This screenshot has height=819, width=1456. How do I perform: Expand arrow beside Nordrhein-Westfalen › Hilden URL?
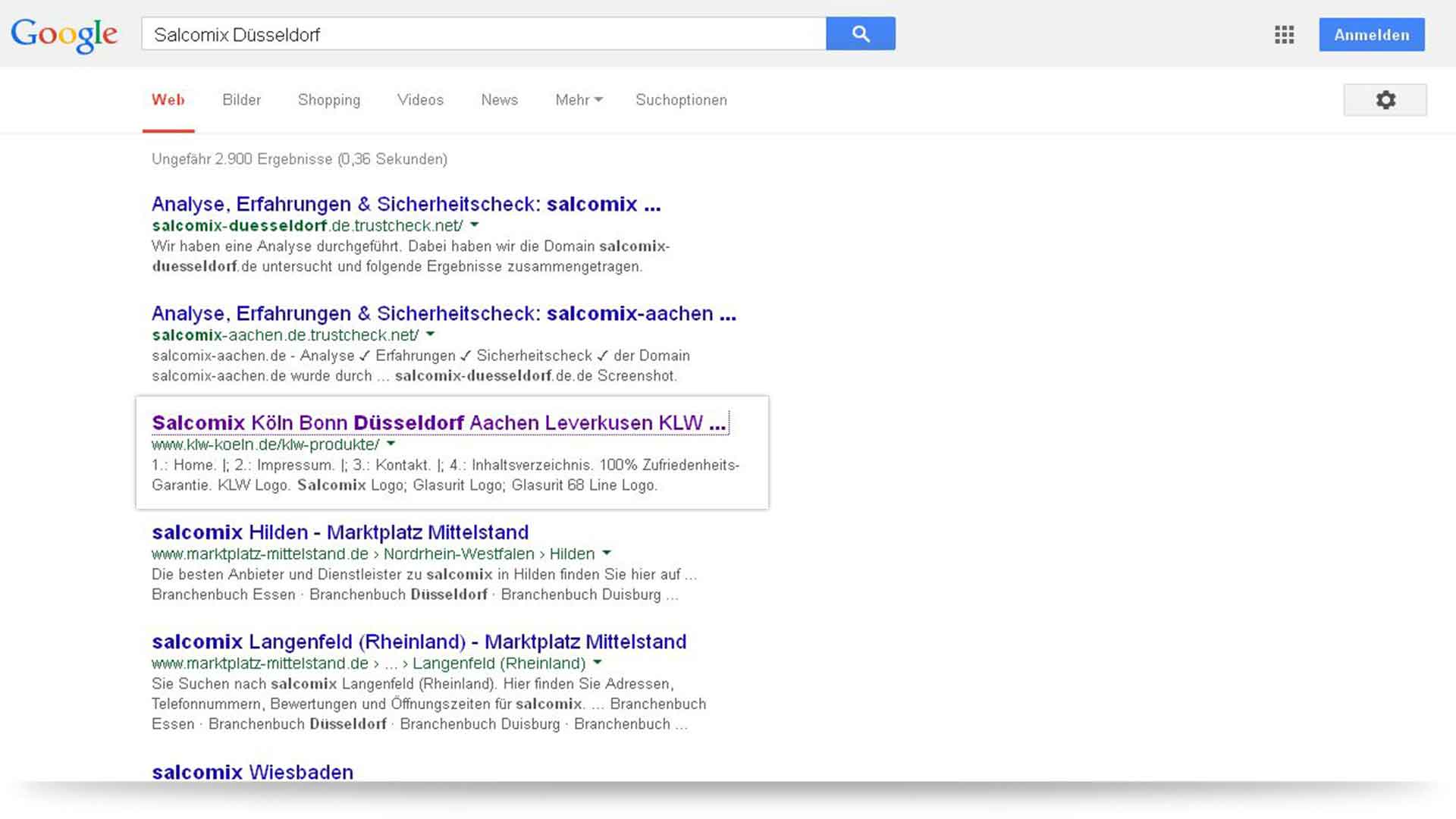point(607,553)
